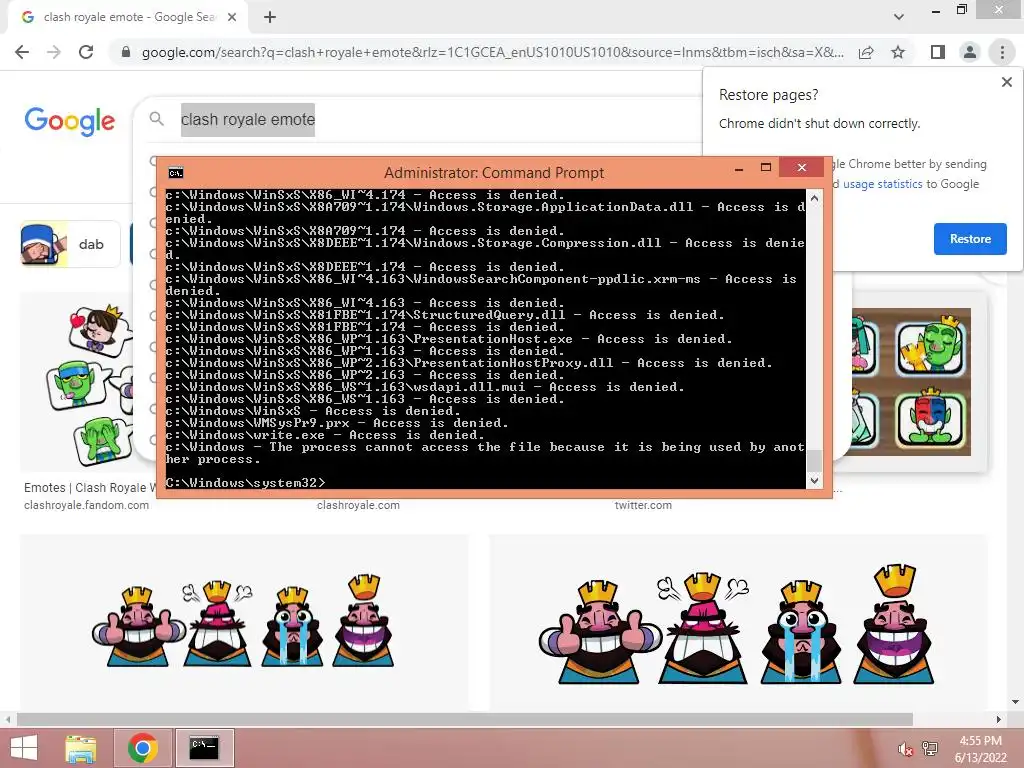Open Command Prompt system menu icon
The image size is (1024, 768).
(176, 172)
